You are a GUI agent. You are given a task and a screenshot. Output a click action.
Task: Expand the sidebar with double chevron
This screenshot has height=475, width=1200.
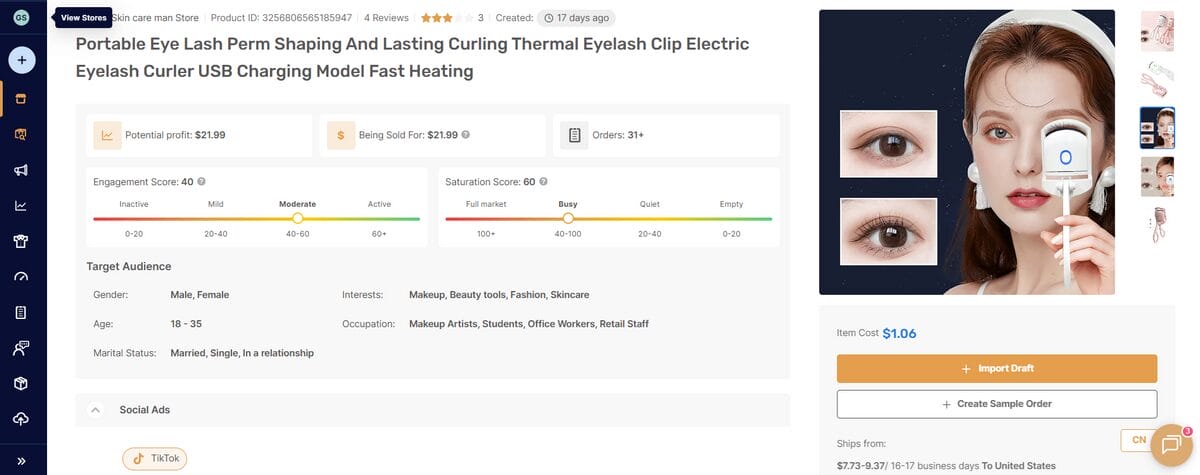21,461
